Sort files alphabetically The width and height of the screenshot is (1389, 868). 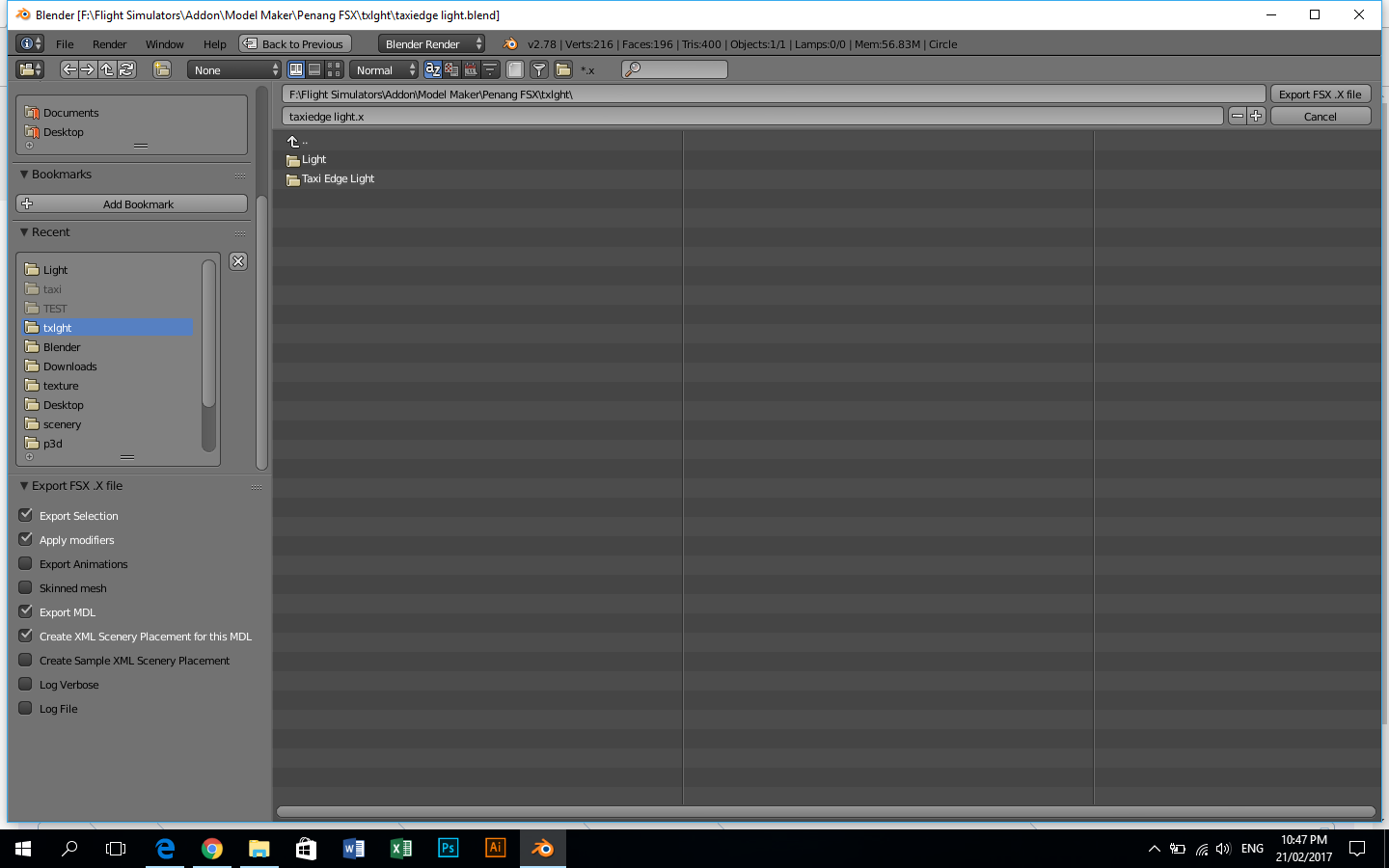(432, 68)
